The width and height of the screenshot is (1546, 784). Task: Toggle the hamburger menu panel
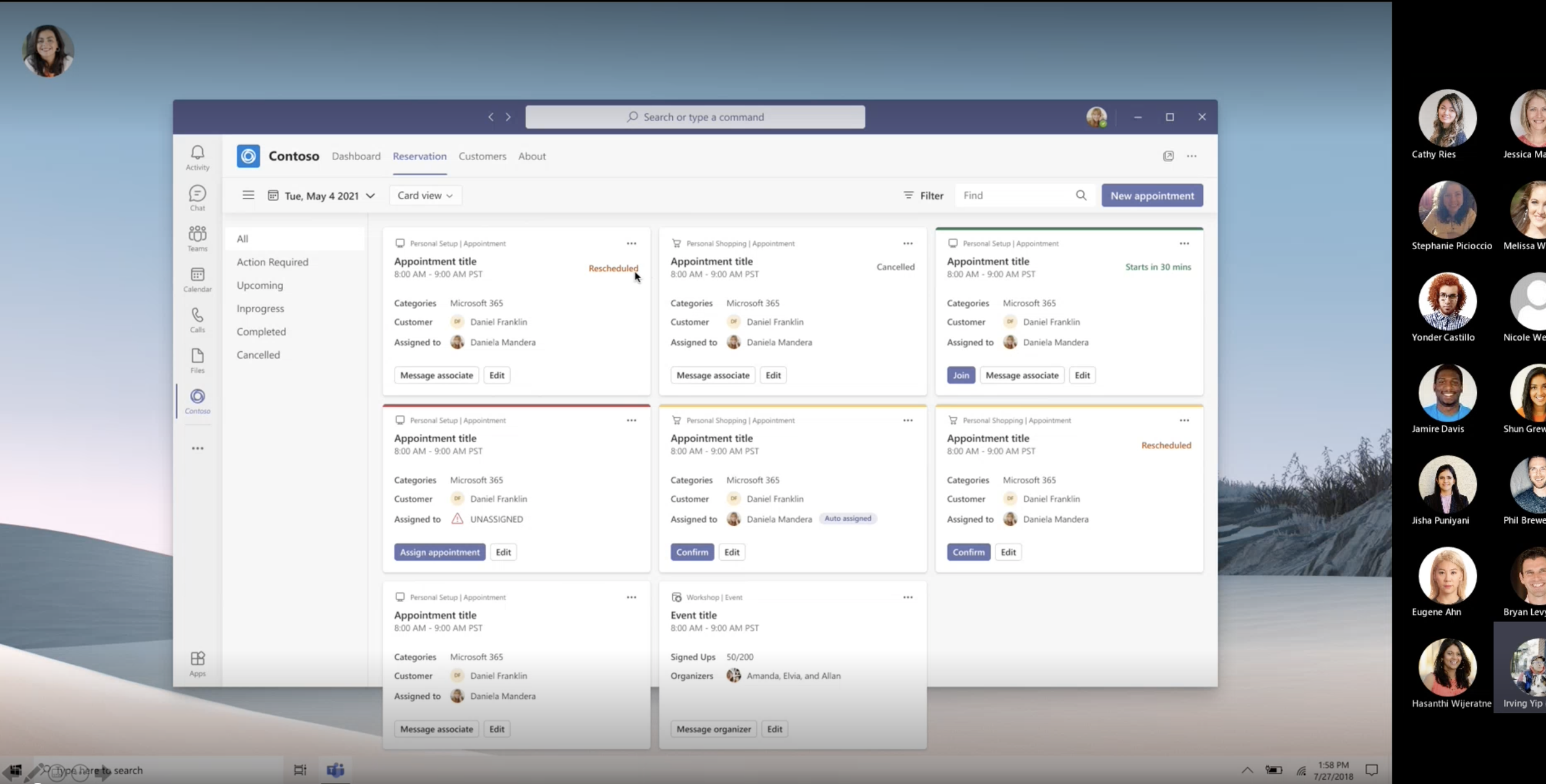[x=248, y=195]
